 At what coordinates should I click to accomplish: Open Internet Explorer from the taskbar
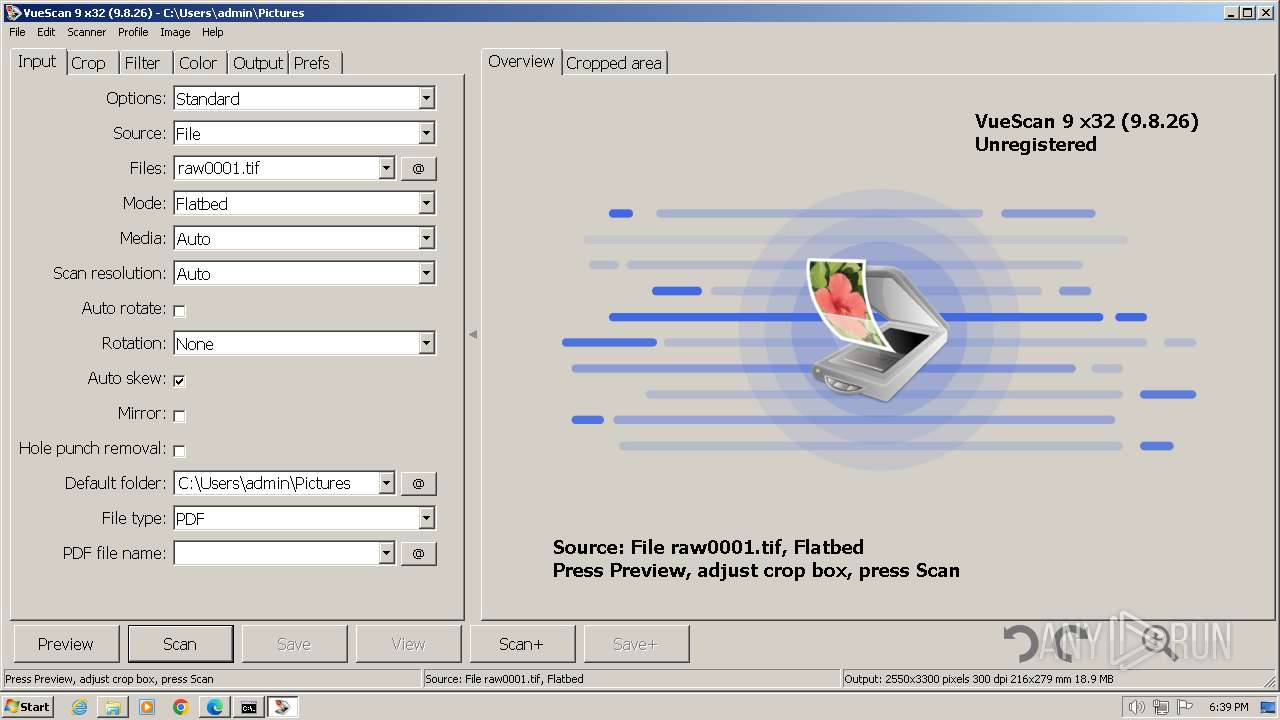79,707
